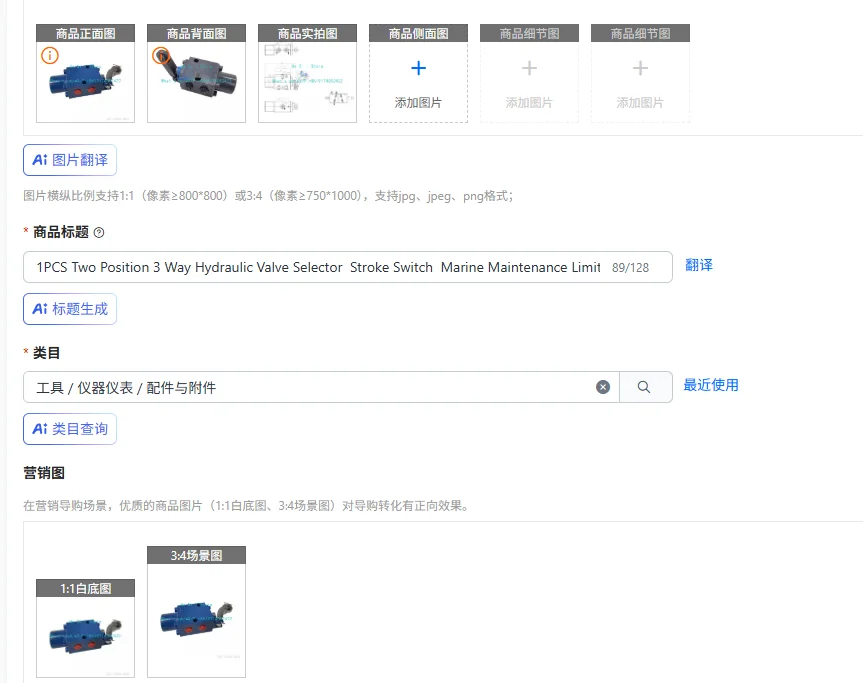Click the AI 图片翻译 button
The width and height of the screenshot is (863, 683).
tap(70, 160)
